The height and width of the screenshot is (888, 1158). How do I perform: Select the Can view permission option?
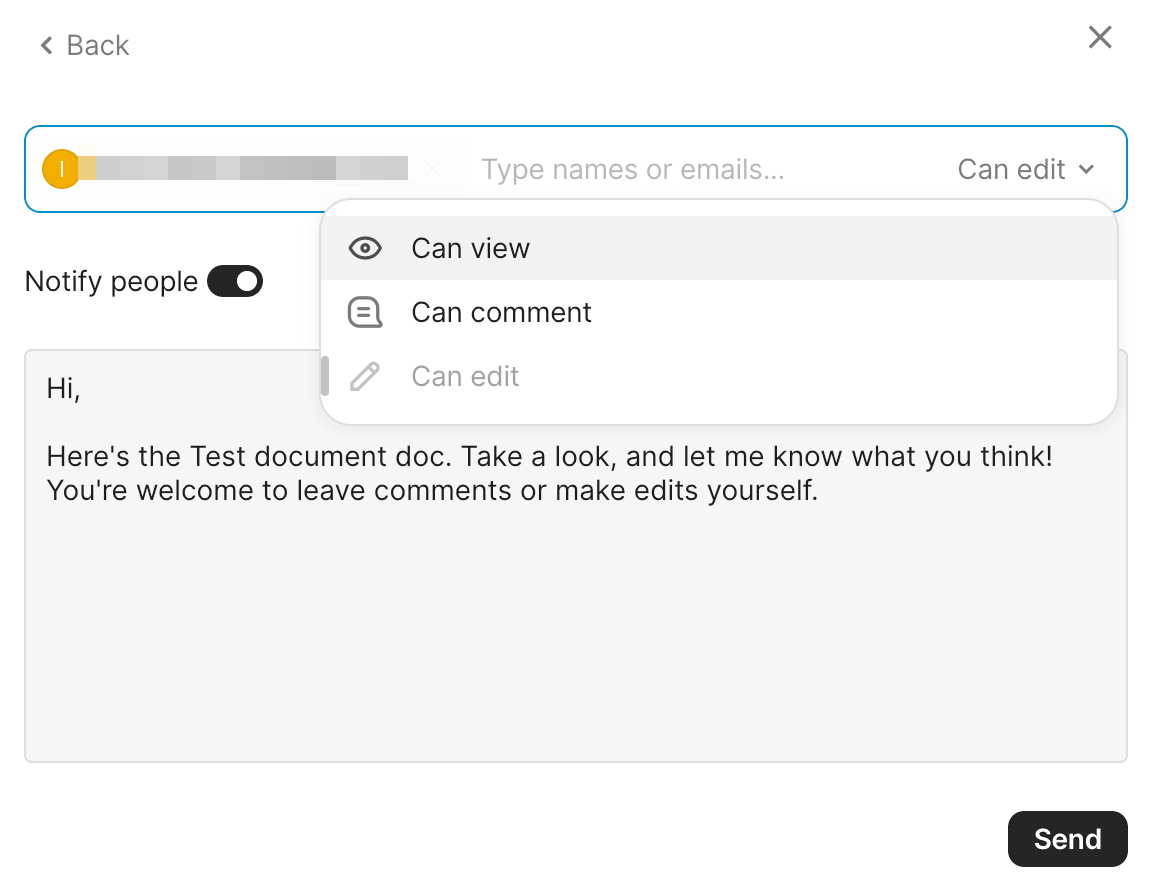point(719,248)
